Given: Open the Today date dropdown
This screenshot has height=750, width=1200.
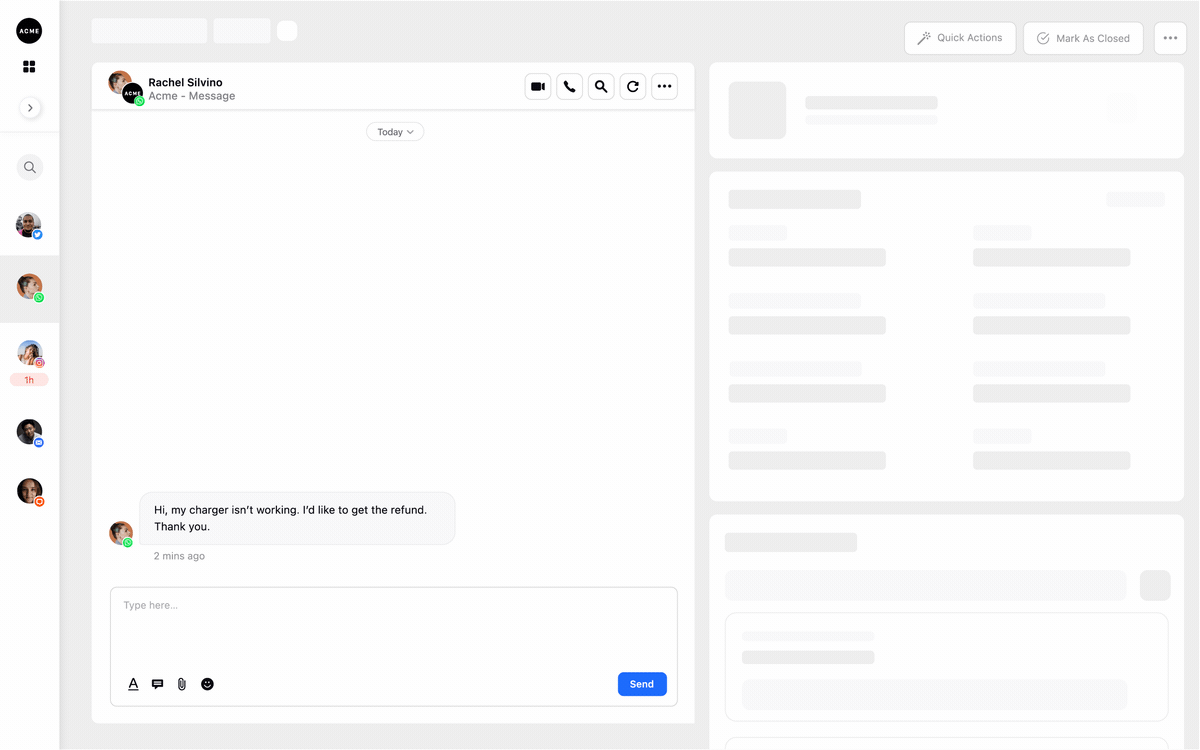Looking at the screenshot, I should click(395, 132).
